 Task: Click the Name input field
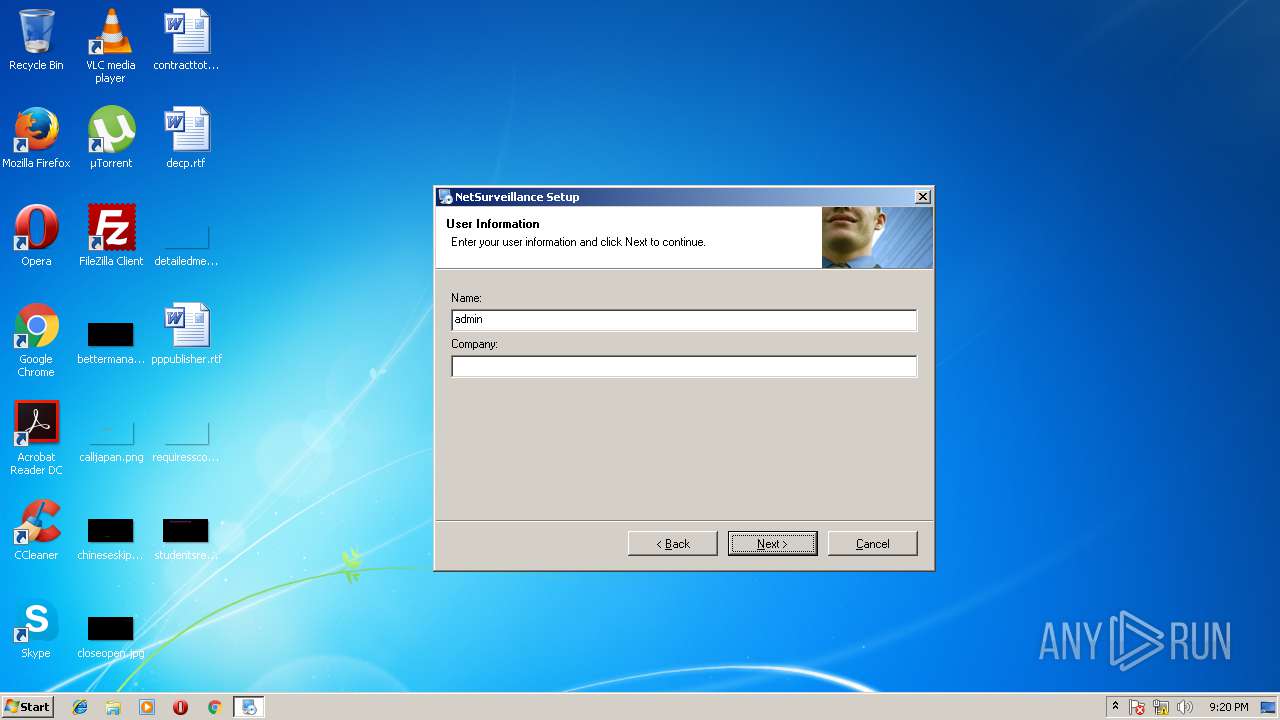point(684,320)
